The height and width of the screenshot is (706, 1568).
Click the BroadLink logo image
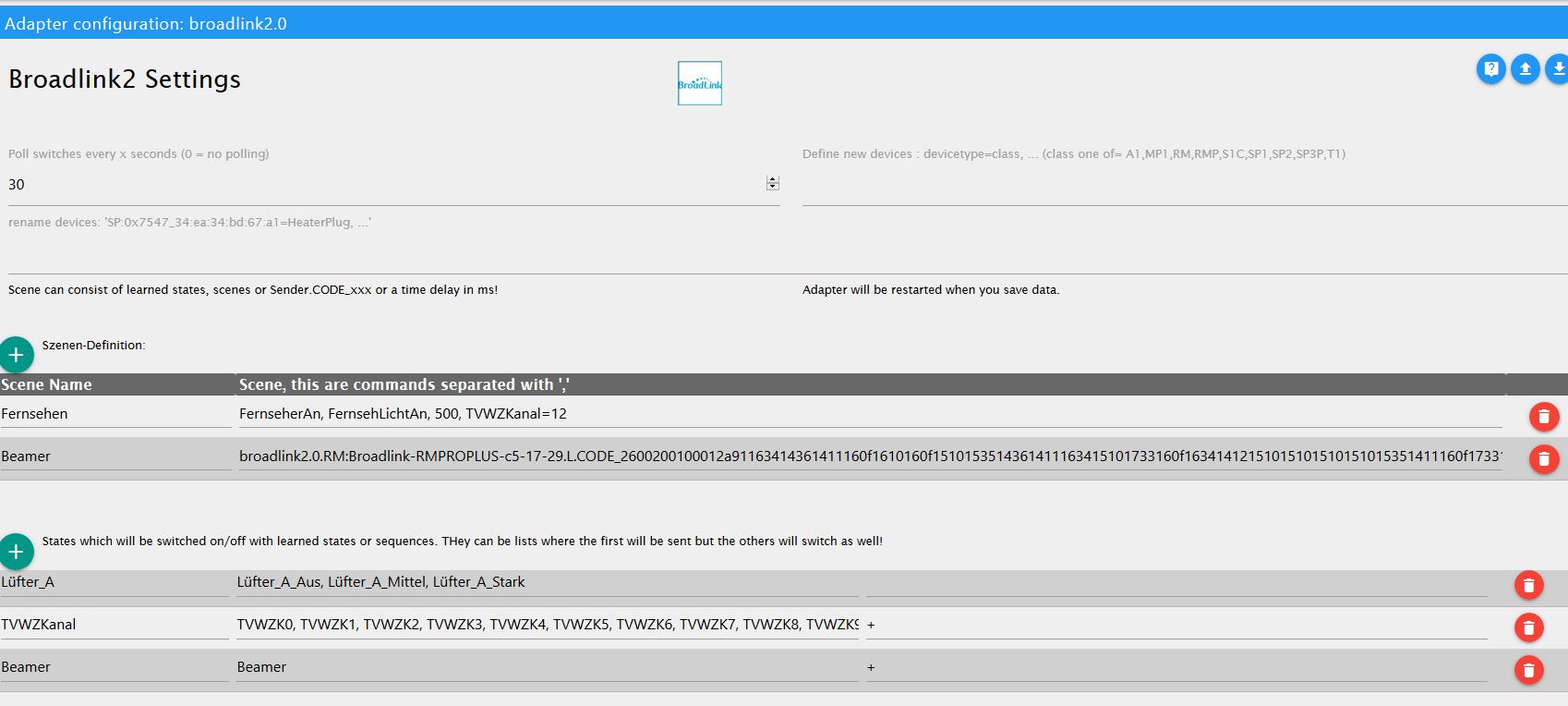pos(700,83)
